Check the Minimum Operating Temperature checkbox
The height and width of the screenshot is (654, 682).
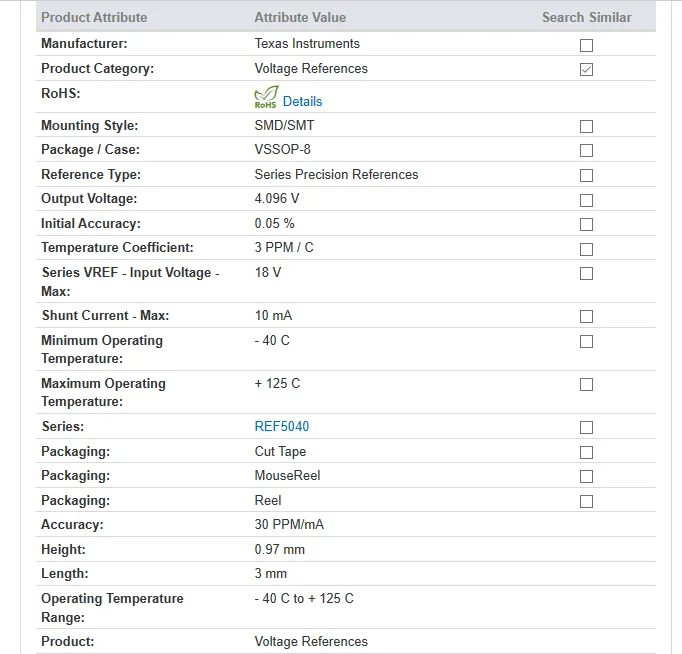pos(586,342)
